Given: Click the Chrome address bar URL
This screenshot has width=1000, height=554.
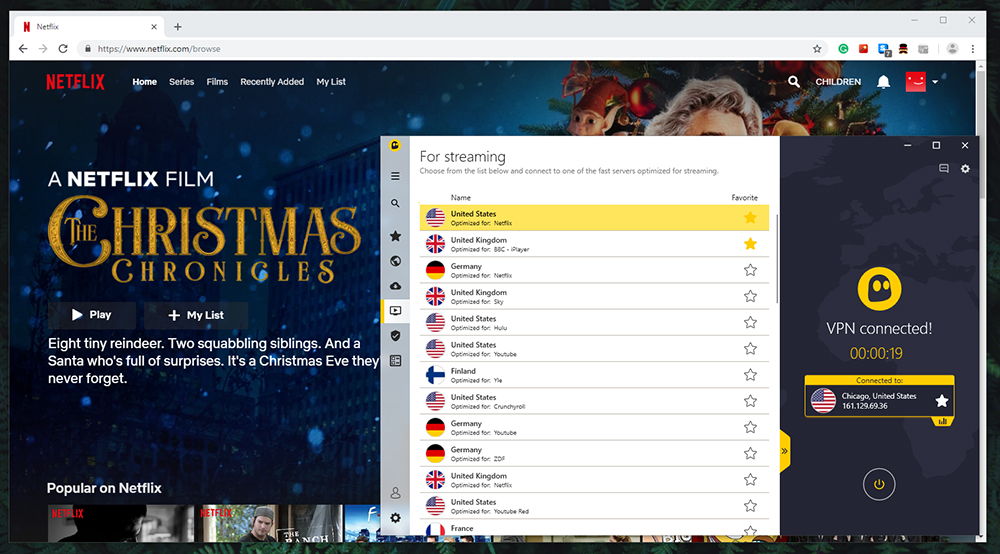Looking at the screenshot, I should coord(159,48).
